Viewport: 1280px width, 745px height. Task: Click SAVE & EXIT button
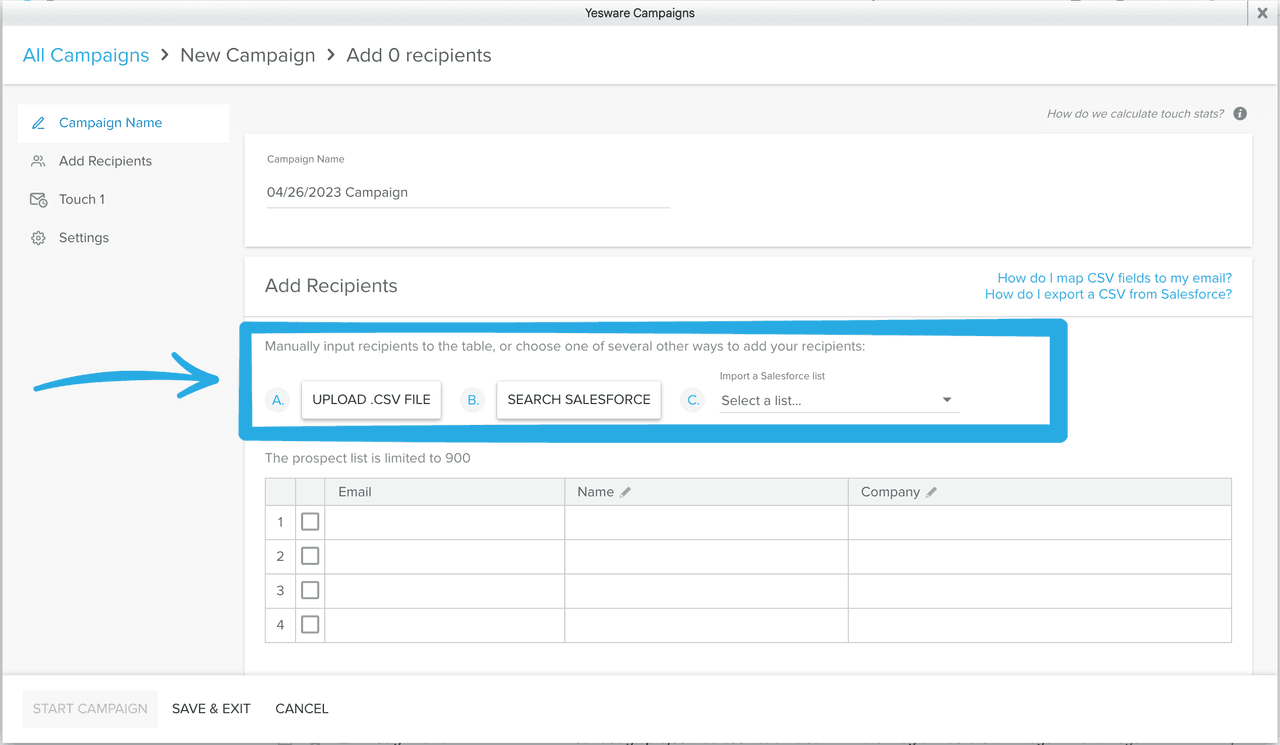(211, 708)
